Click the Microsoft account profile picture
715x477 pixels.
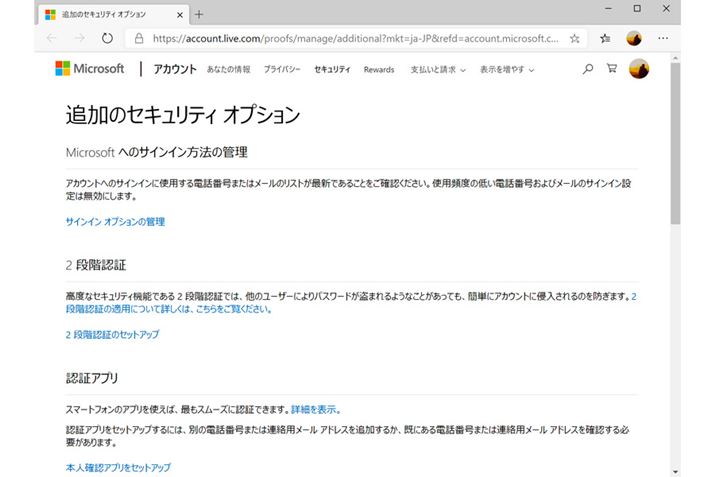pos(639,69)
